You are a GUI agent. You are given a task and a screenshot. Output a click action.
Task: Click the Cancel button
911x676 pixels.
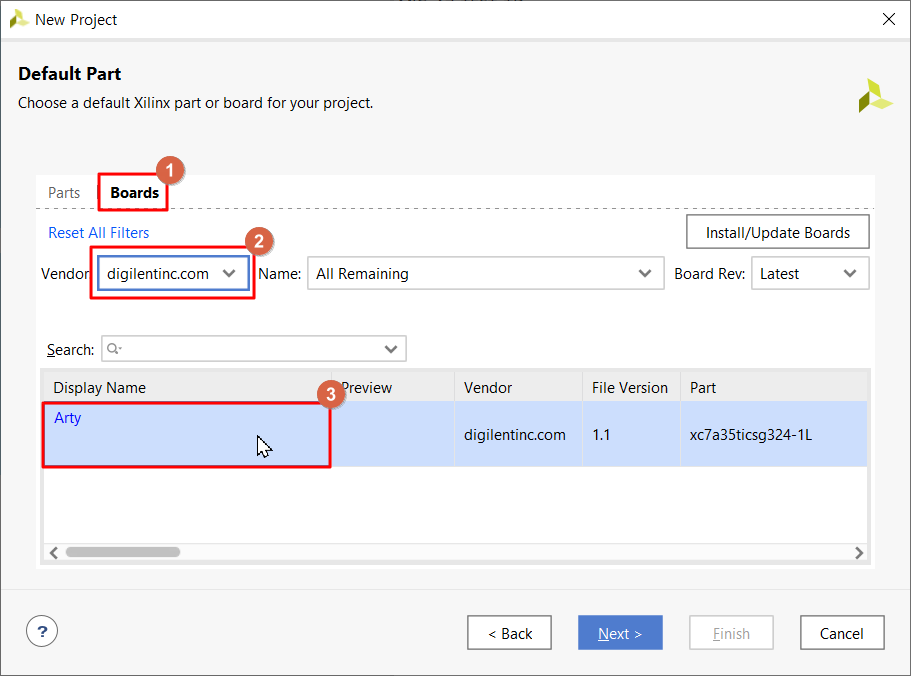click(842, 632)
